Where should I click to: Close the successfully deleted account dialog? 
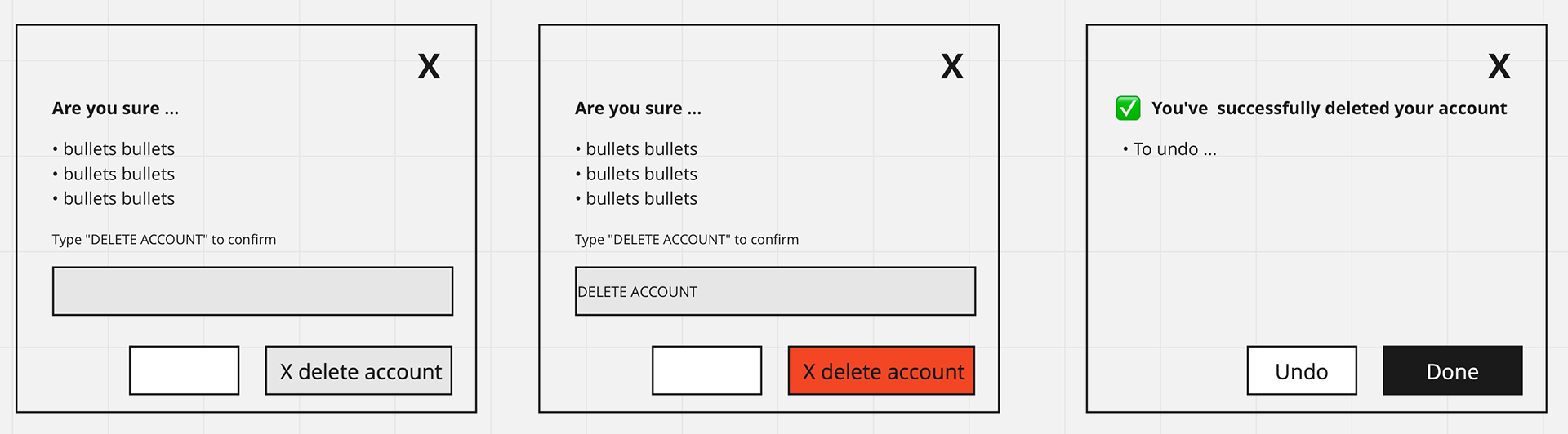point(1499,66)
